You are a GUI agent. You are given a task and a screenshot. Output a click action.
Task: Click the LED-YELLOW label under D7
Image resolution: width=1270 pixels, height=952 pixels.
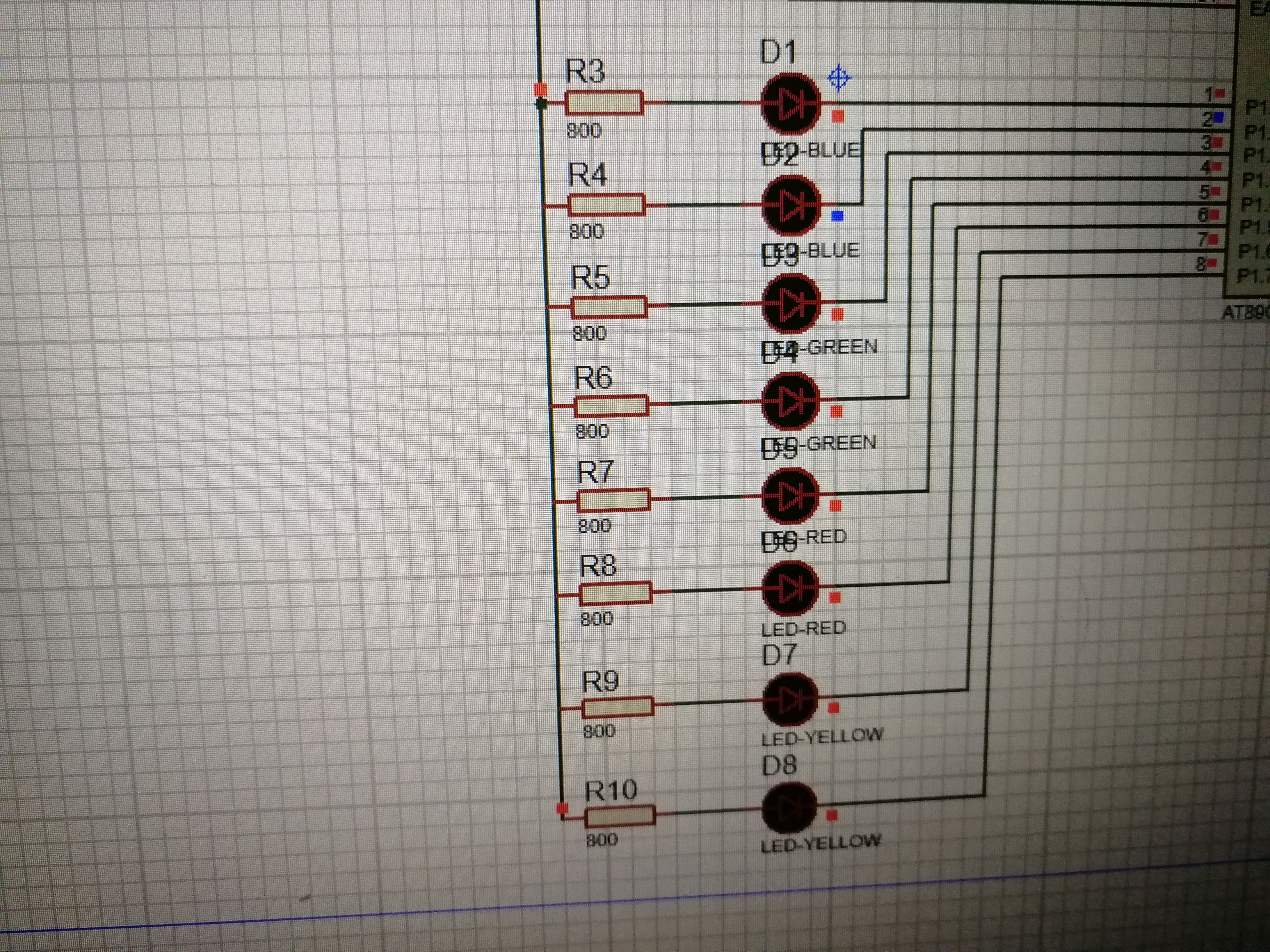point(822,737)
